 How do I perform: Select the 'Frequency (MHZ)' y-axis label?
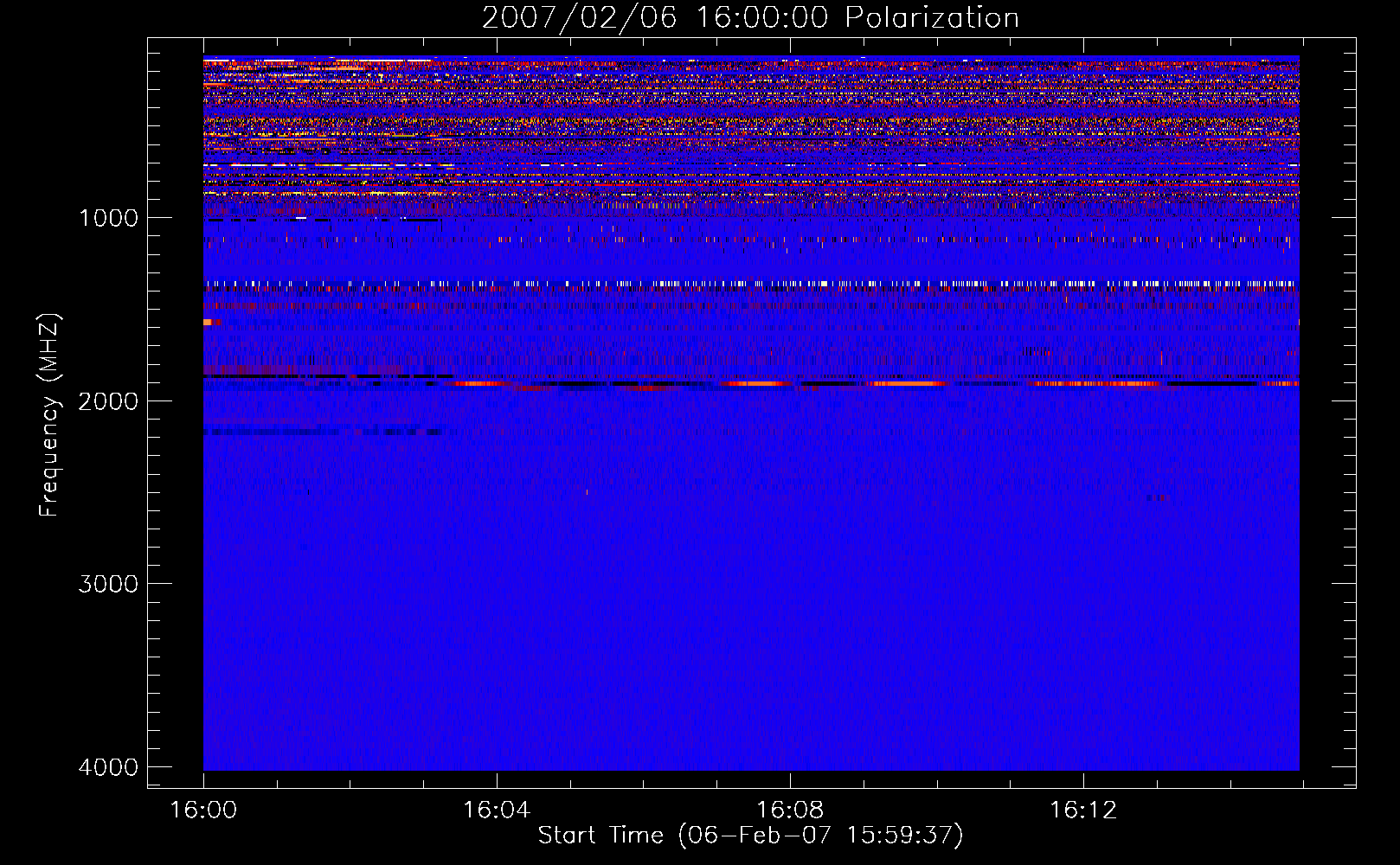[49, 415]
